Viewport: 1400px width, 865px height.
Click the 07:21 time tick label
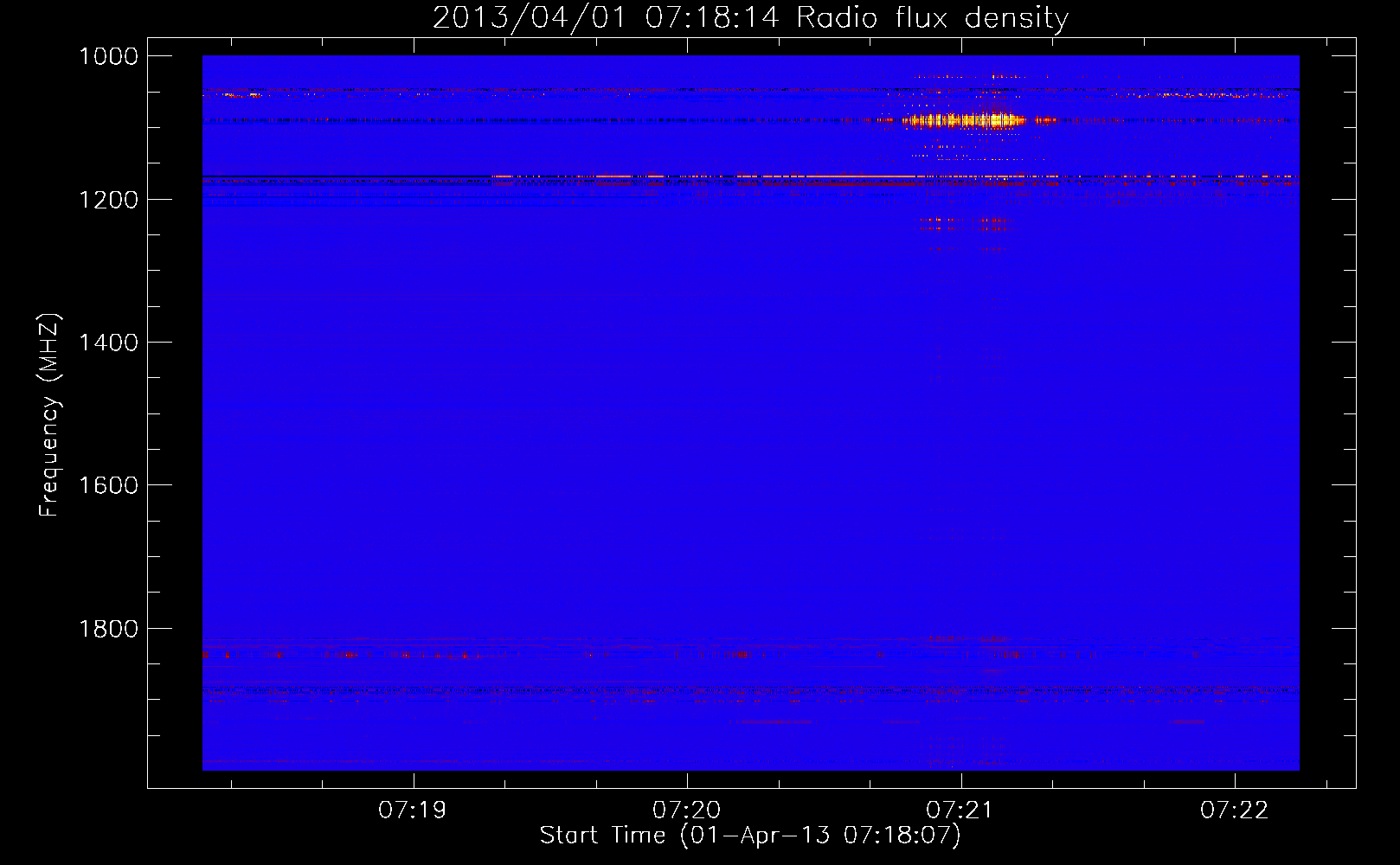[x=960, y=811]
